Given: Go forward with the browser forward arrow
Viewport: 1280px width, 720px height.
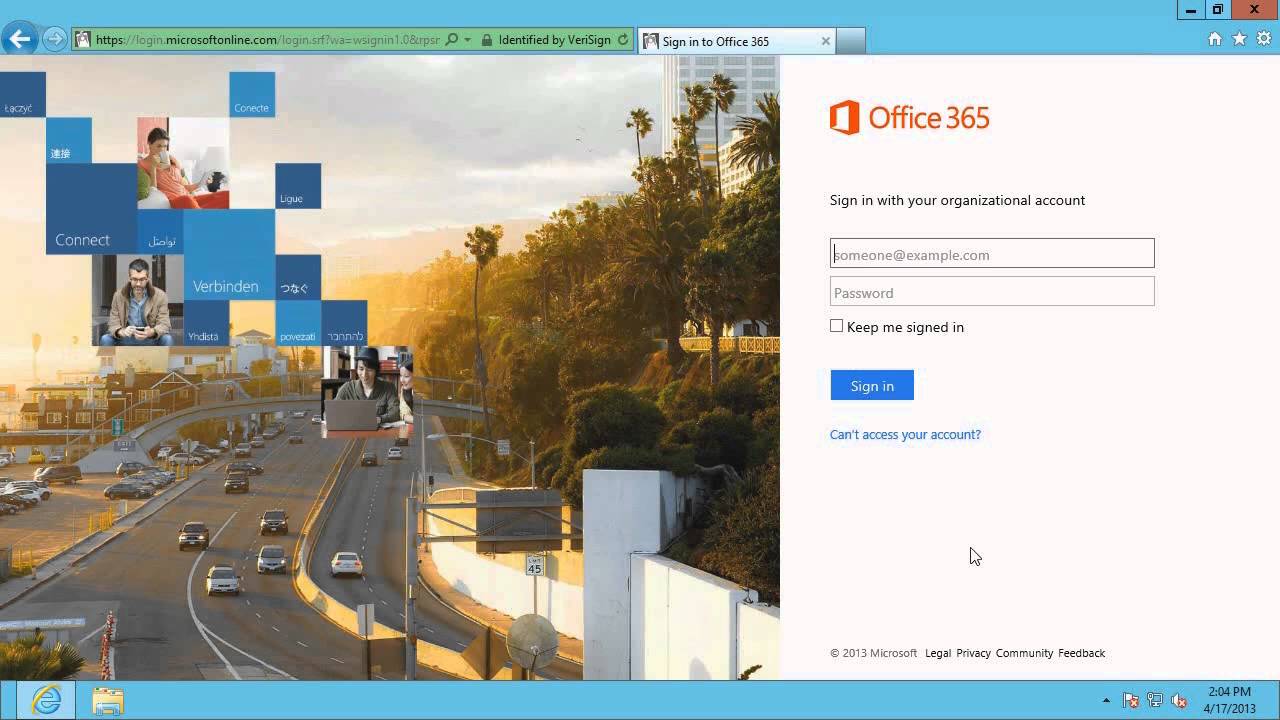Looking at the screenshot, I should coord(55,40).
